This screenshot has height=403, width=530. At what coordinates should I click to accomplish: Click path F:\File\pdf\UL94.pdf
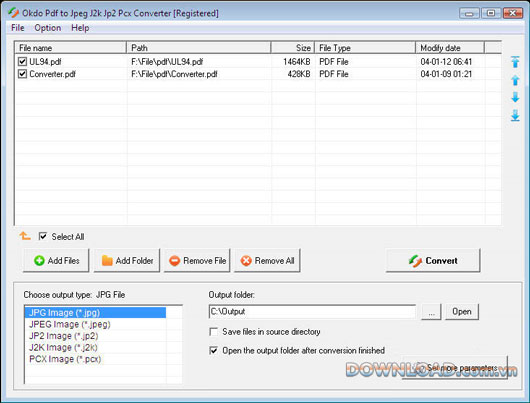[x=167, y=62]
